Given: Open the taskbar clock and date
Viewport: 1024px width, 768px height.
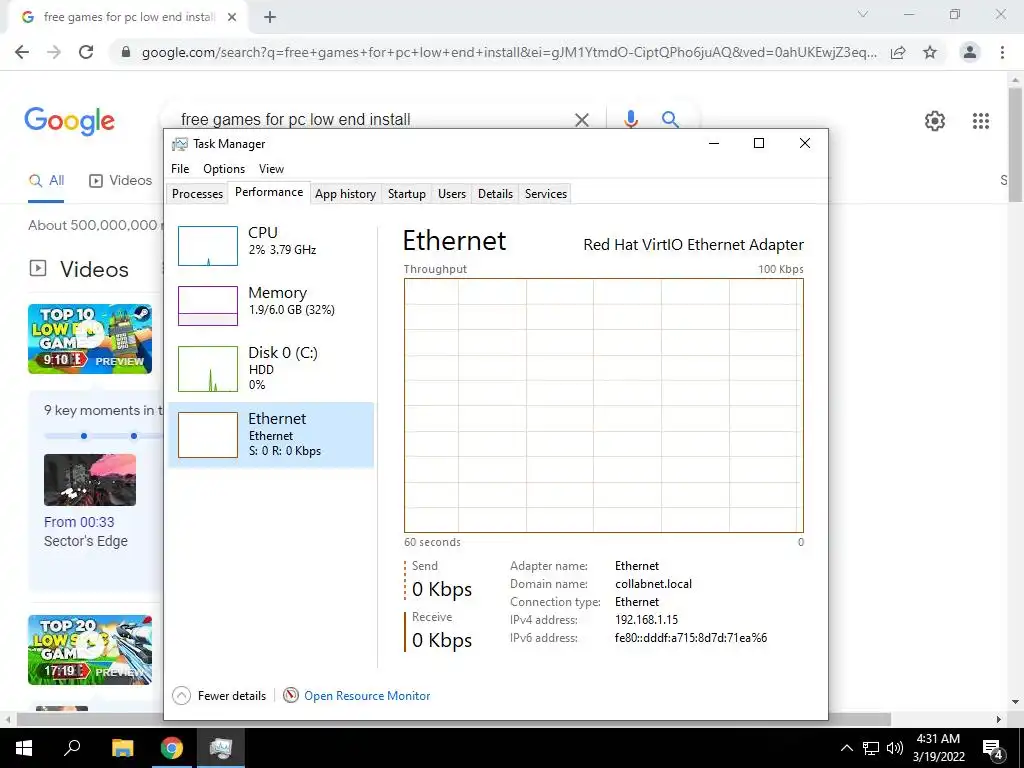Looking at the screenshot, I should (938, 748).
